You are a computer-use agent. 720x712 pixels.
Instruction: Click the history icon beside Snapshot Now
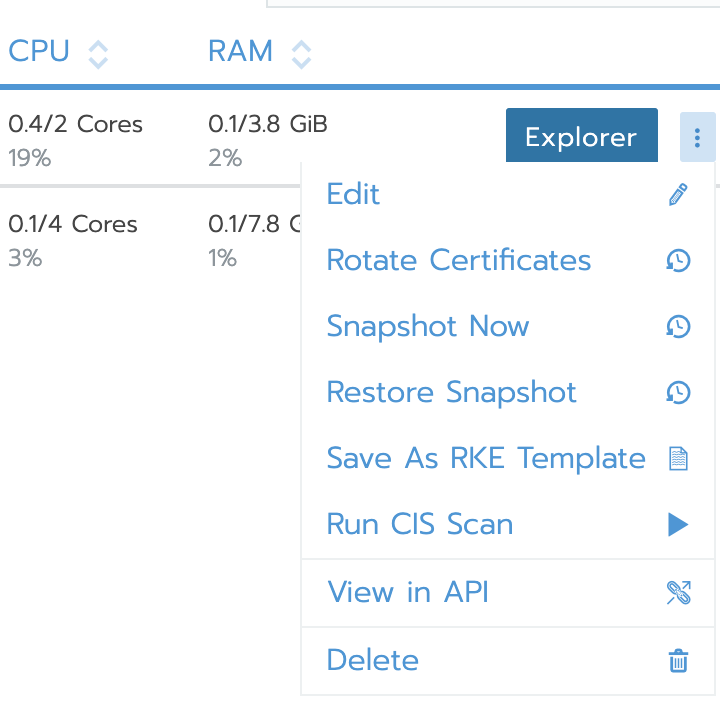(678, 326)
